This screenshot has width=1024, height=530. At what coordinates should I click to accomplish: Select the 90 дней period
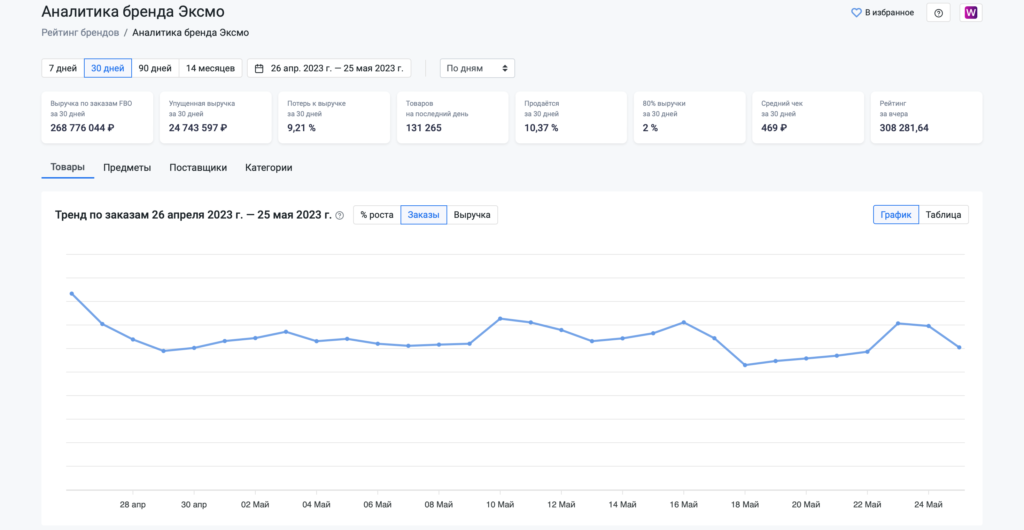(155, 68)
